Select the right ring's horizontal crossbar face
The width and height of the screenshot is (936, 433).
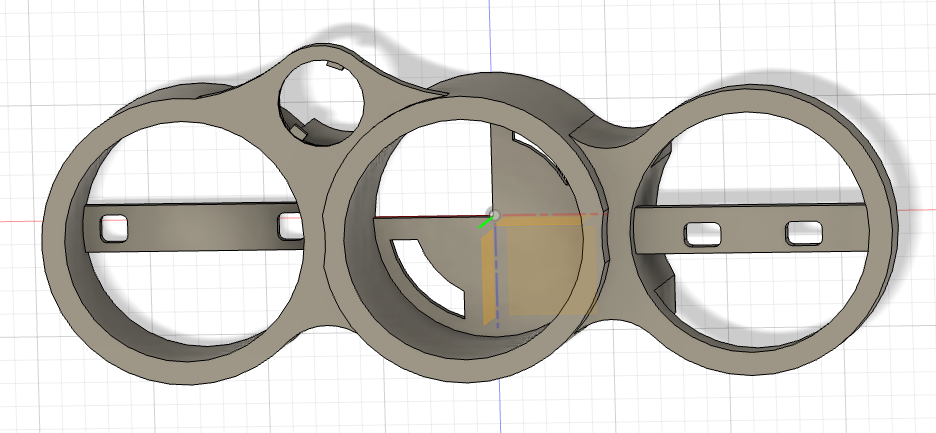click(x=752, y=230)
